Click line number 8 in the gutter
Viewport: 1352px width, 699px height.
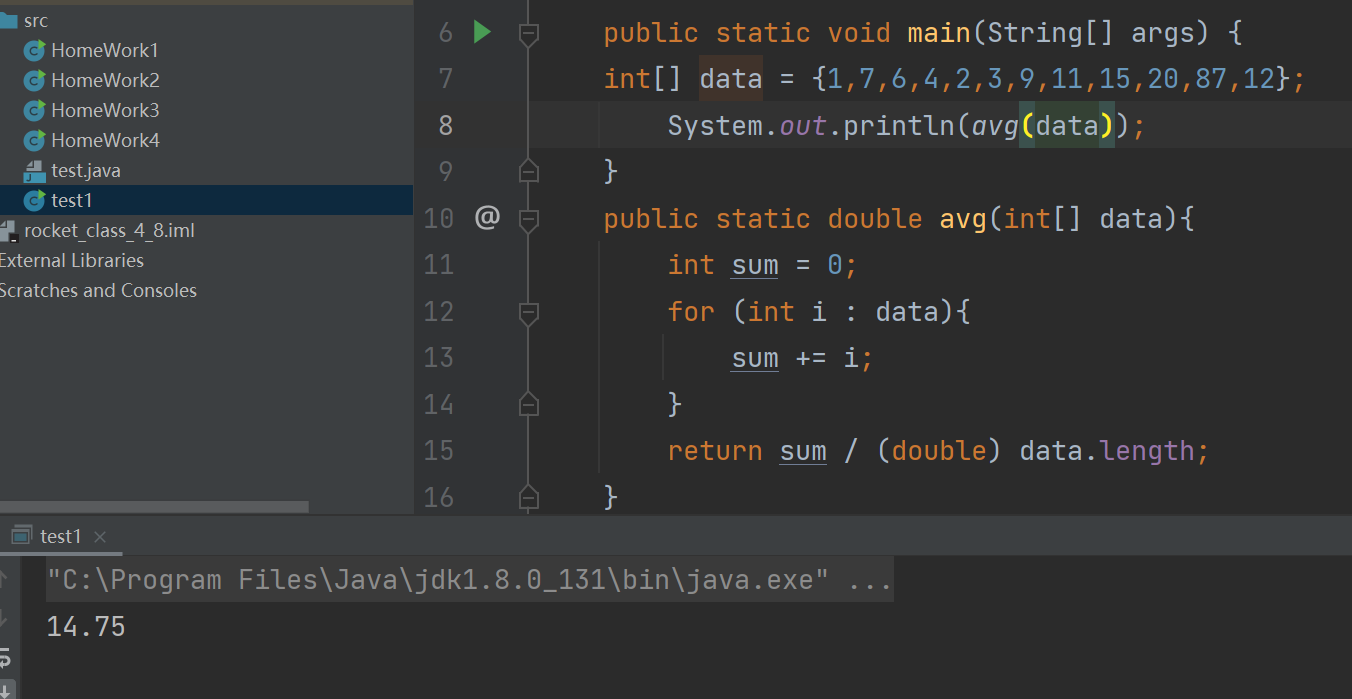445,125
